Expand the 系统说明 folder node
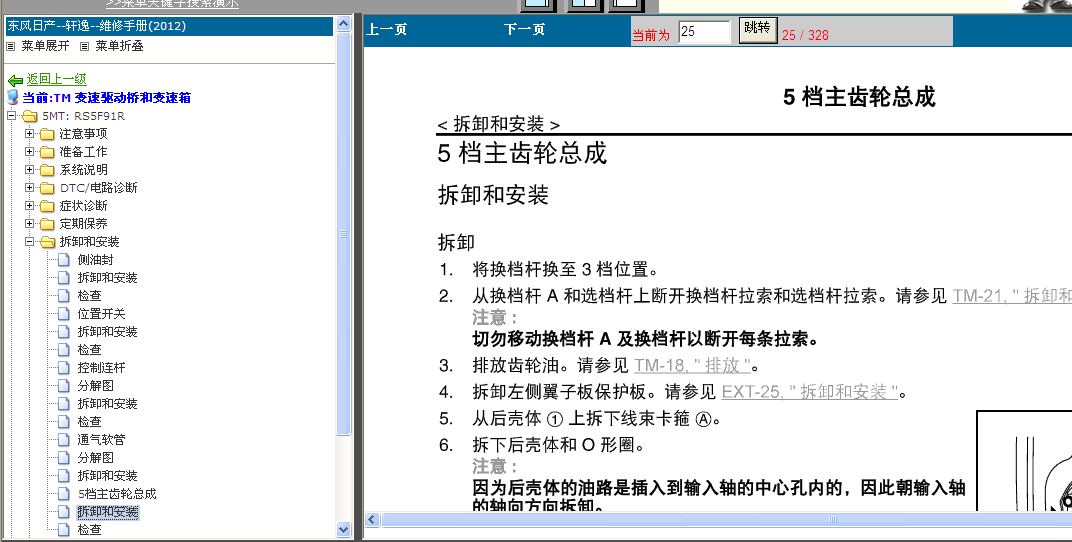 [x=29, y=169]
